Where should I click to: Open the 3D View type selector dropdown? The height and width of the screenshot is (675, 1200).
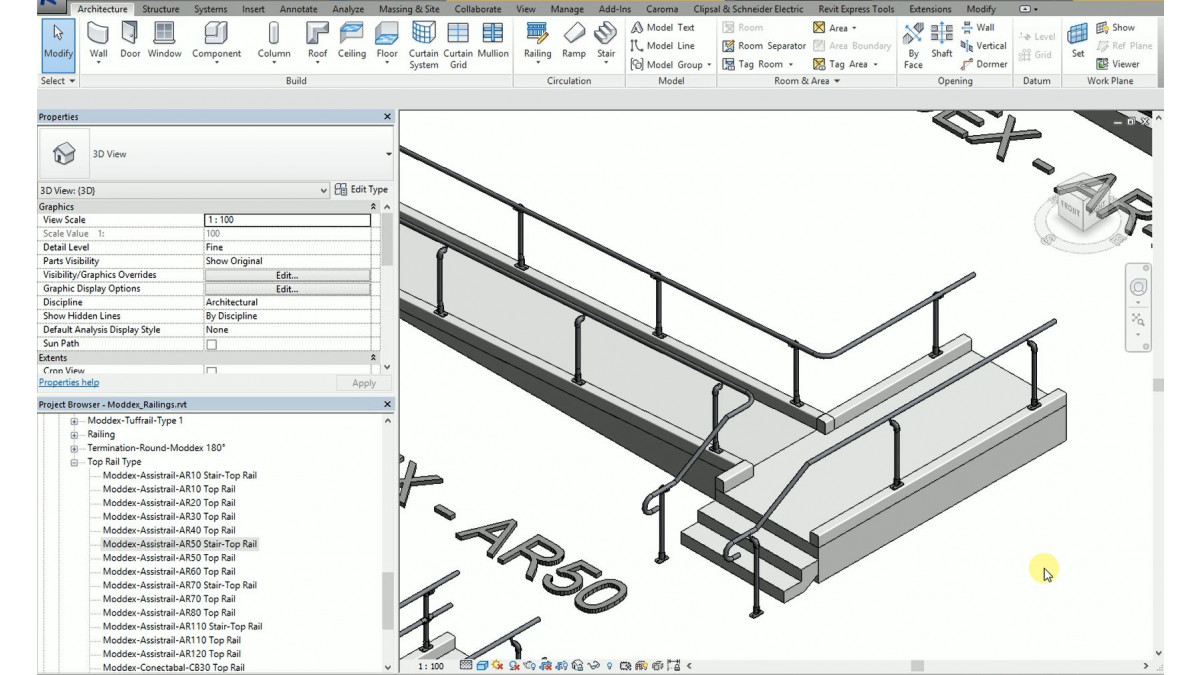(388, 154)
